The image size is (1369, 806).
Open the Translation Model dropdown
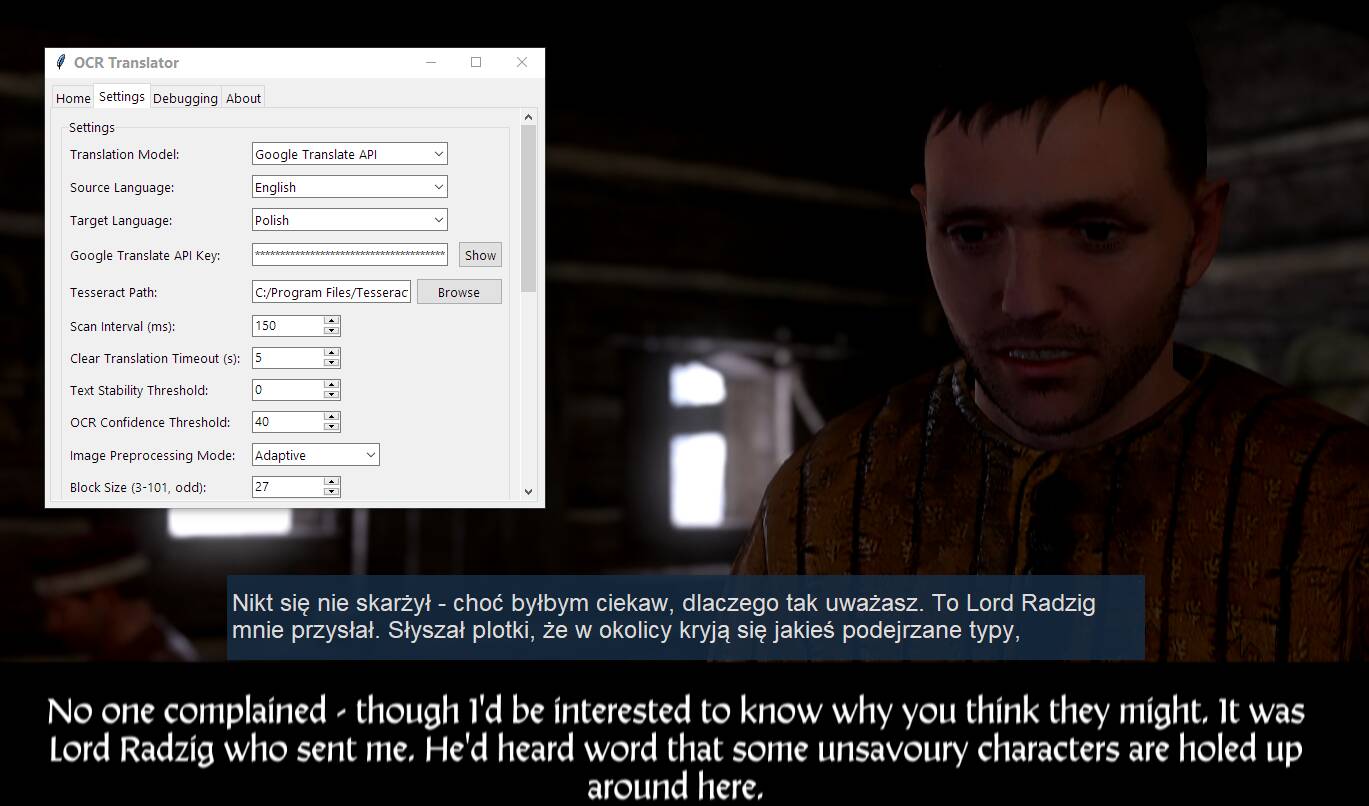[x=349, y=154]
